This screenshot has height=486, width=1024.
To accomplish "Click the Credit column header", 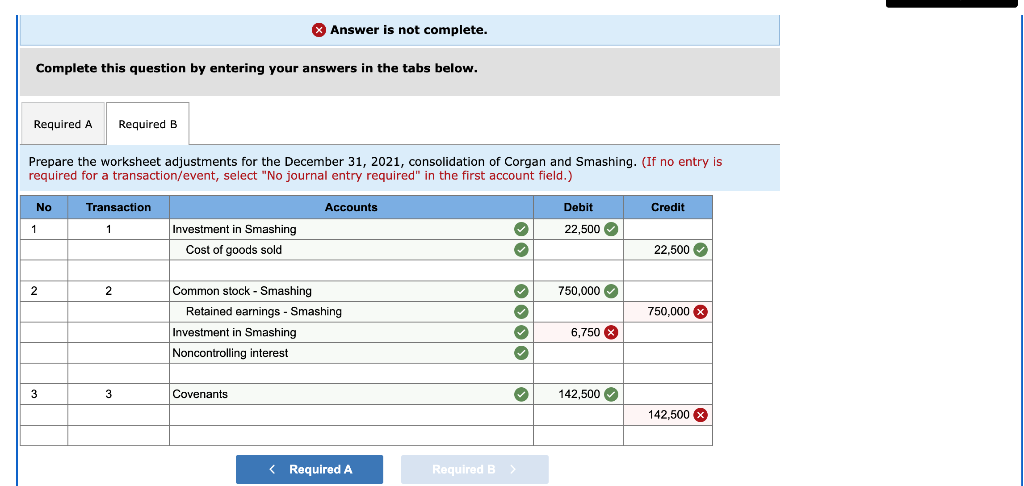I will click(668, 207).
